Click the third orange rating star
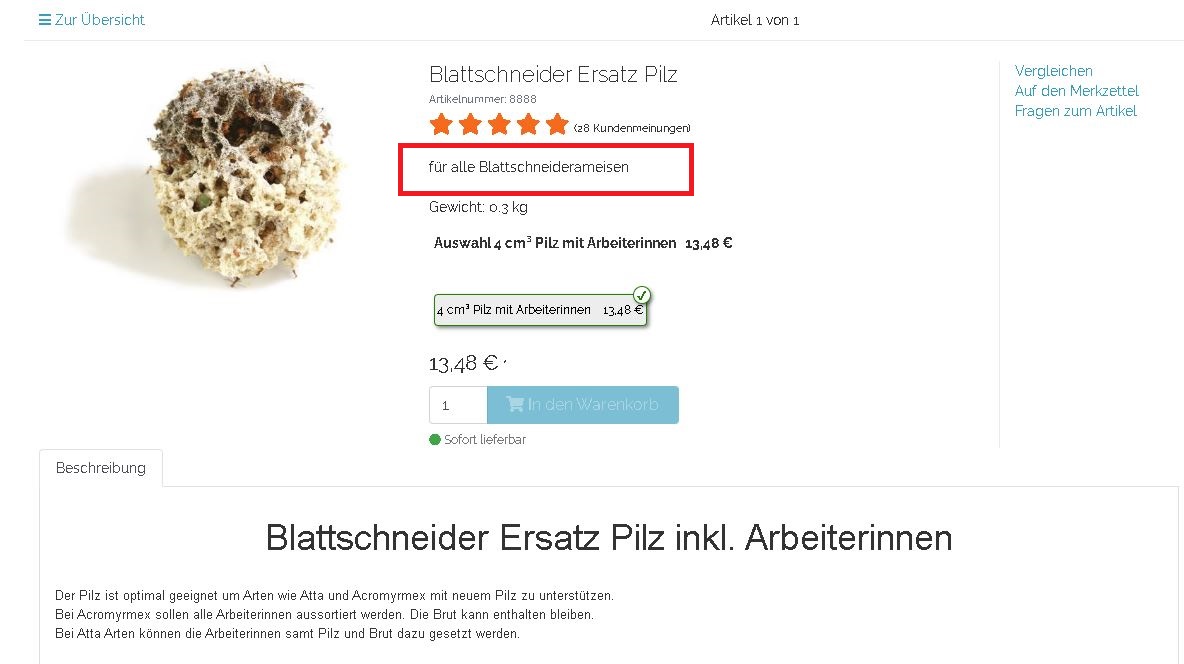This screenshot has height=664, width=1184. coord(499,124)
